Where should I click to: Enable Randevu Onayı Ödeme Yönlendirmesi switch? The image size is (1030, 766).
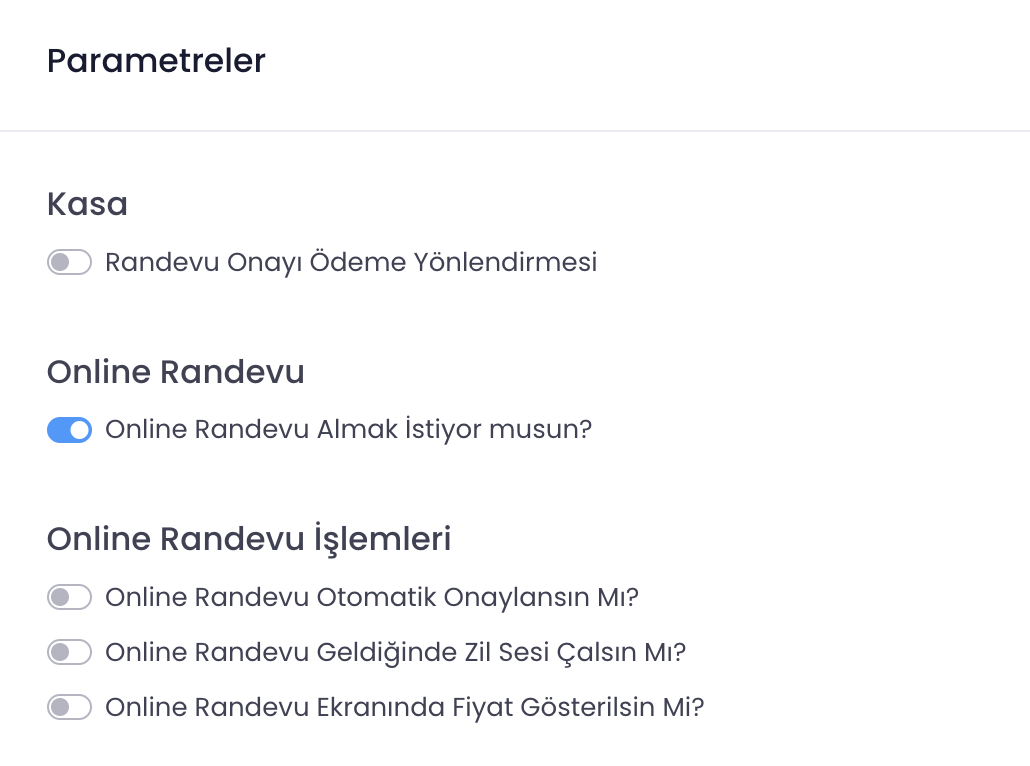point(69,263)
